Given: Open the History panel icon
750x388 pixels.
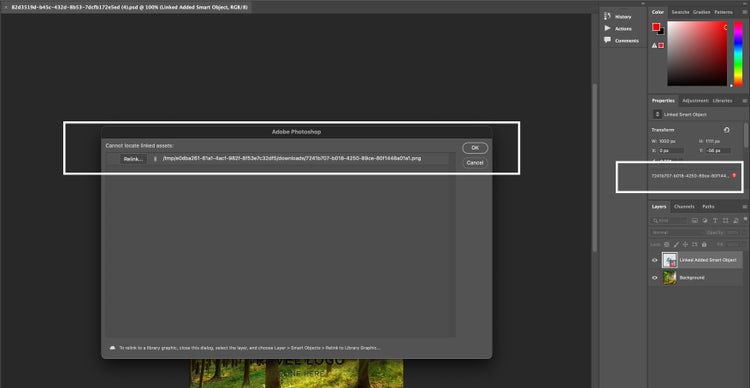Looking at the screenshot, I should pyautogui.click(x=607, y=16).
